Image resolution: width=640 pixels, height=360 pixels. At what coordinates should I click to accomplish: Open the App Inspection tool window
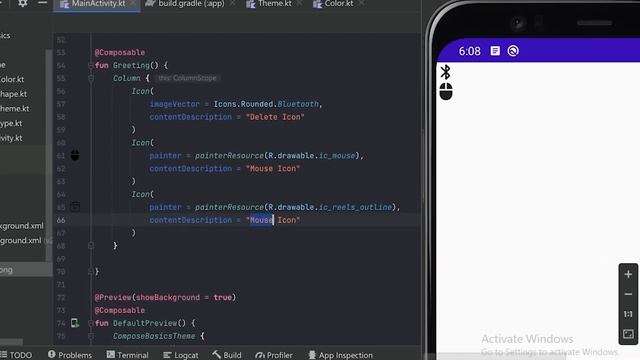pyautogui.click(x=340, y=355)
